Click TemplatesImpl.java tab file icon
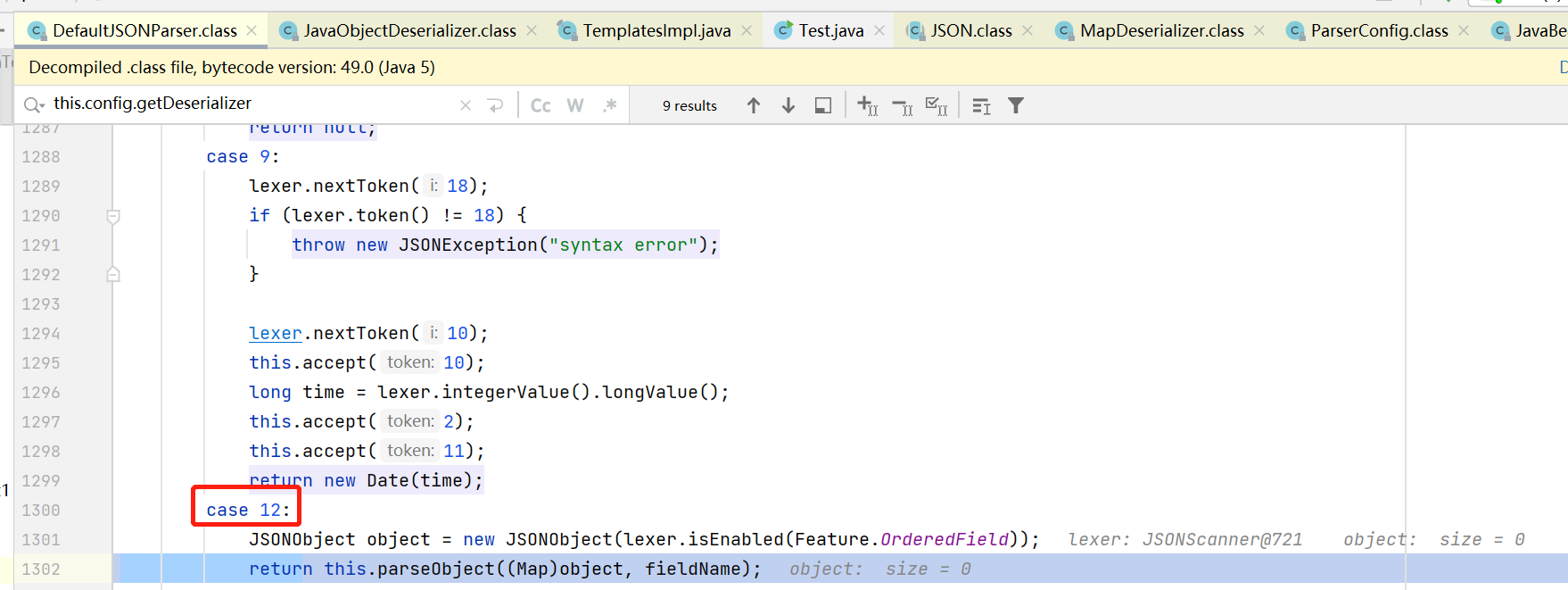1568x590 pixels. tap(566, 30)
